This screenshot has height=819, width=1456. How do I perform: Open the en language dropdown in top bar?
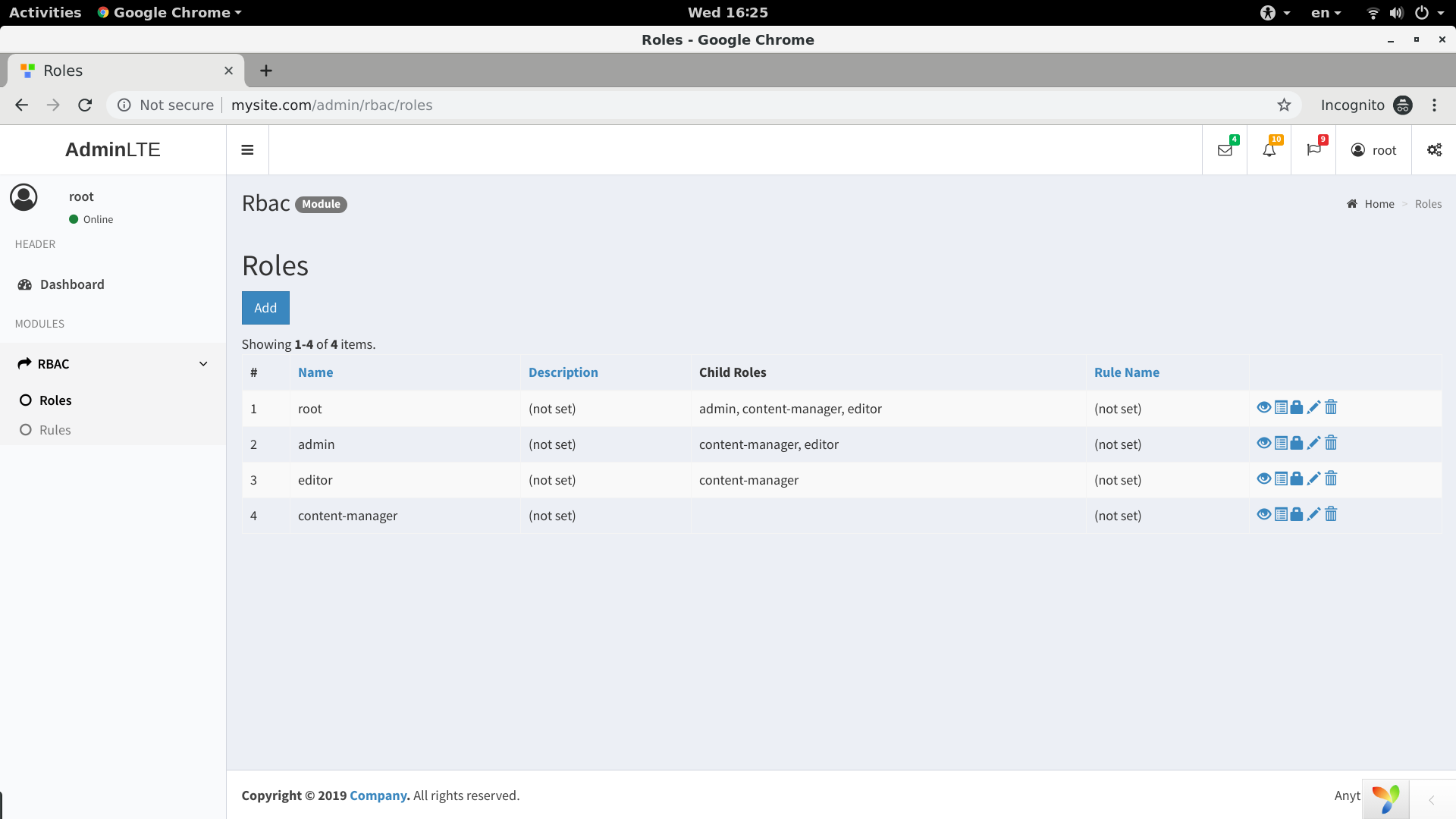pos(1326,13)
